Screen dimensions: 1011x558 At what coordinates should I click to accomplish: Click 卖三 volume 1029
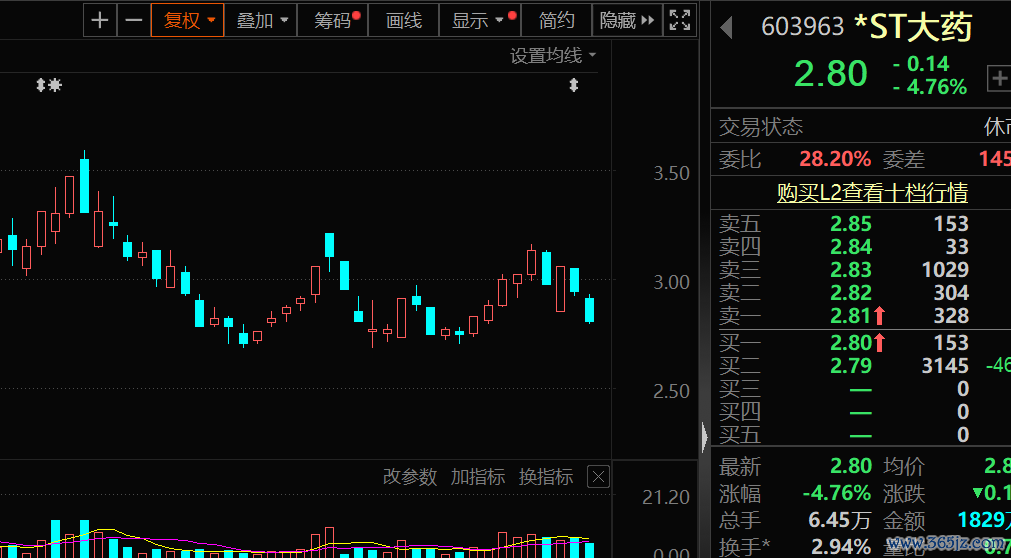click(x=945, y=270)
